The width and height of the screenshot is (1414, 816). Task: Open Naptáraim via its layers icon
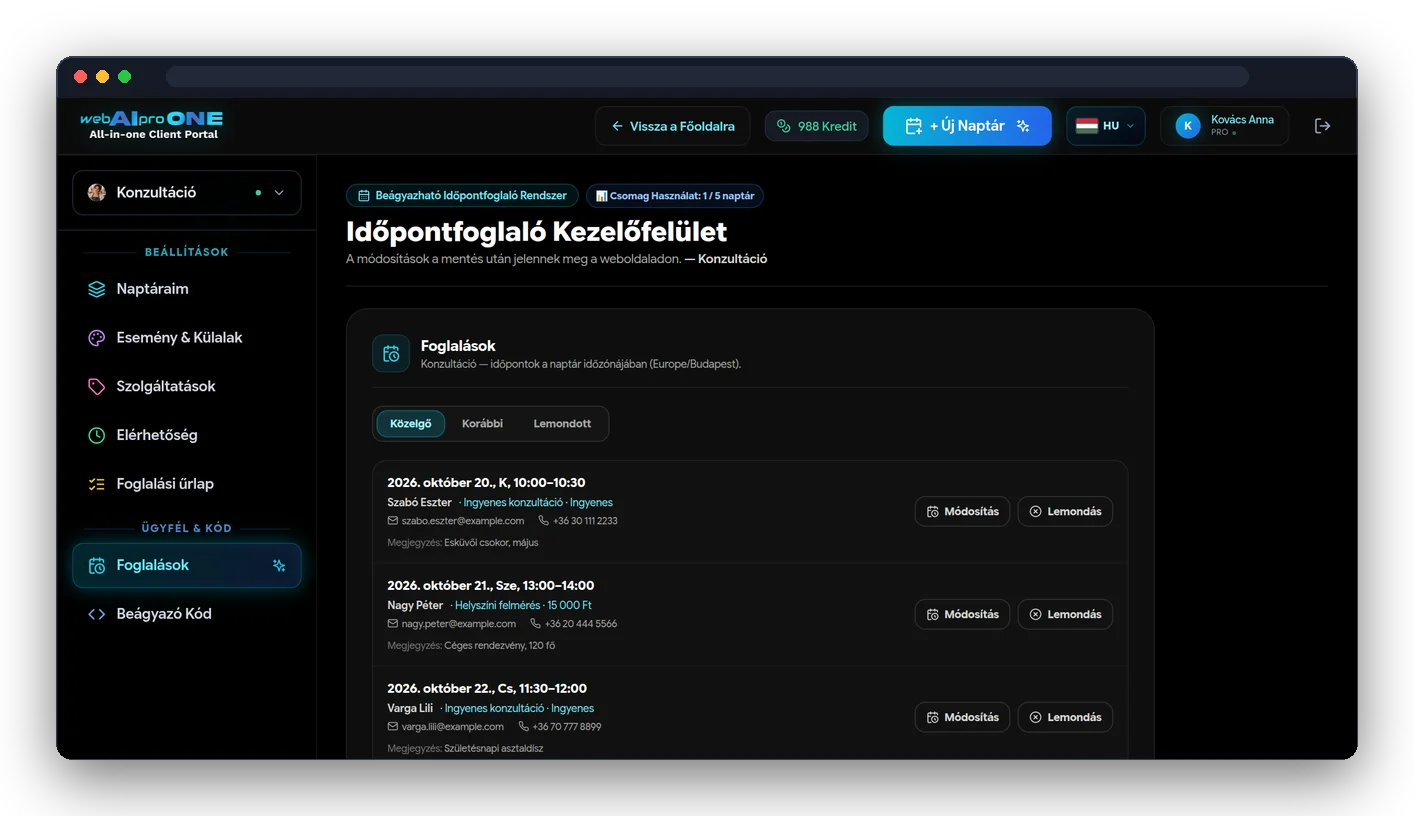[97, 289]
